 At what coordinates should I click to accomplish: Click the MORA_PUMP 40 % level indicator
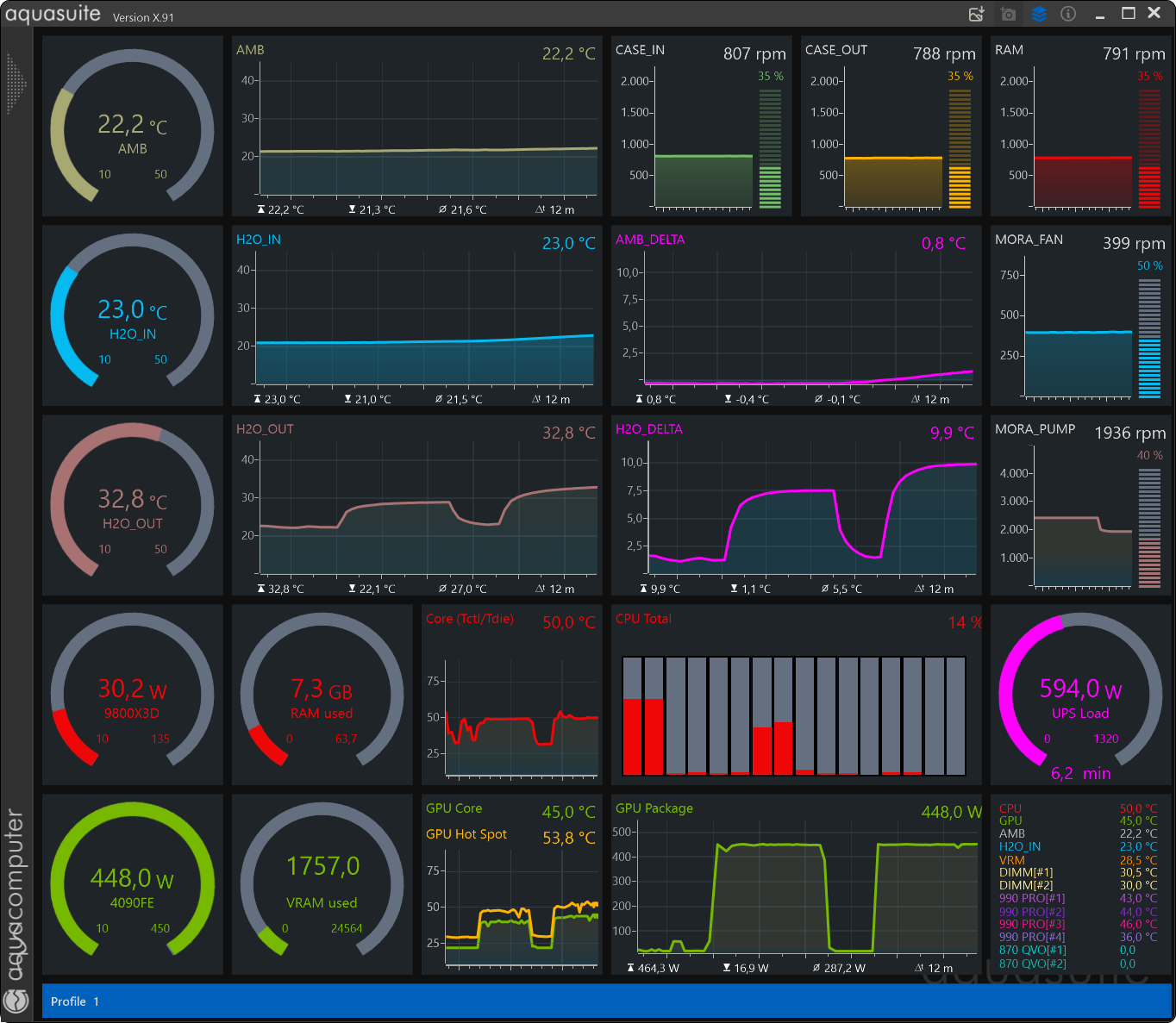coord(1149,527)
